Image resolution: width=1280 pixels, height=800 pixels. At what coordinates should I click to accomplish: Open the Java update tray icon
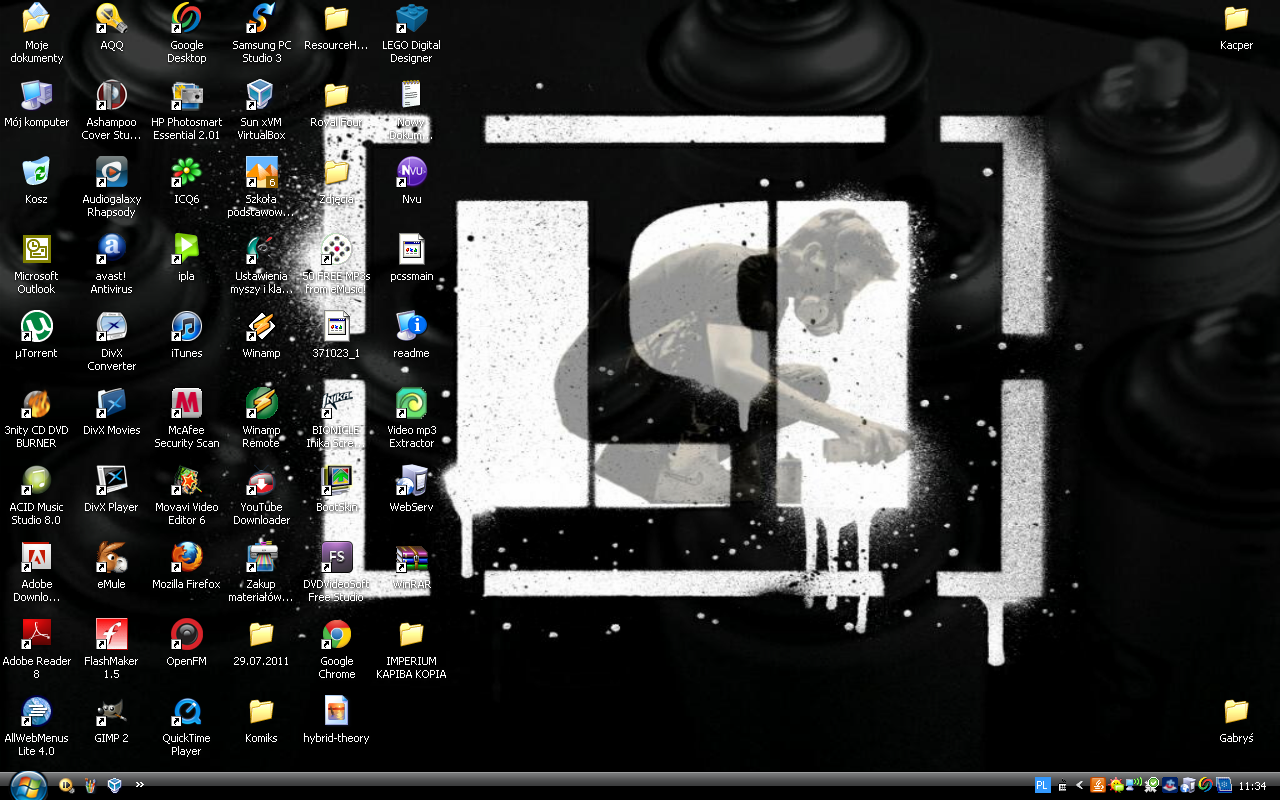coord(1098,786)
